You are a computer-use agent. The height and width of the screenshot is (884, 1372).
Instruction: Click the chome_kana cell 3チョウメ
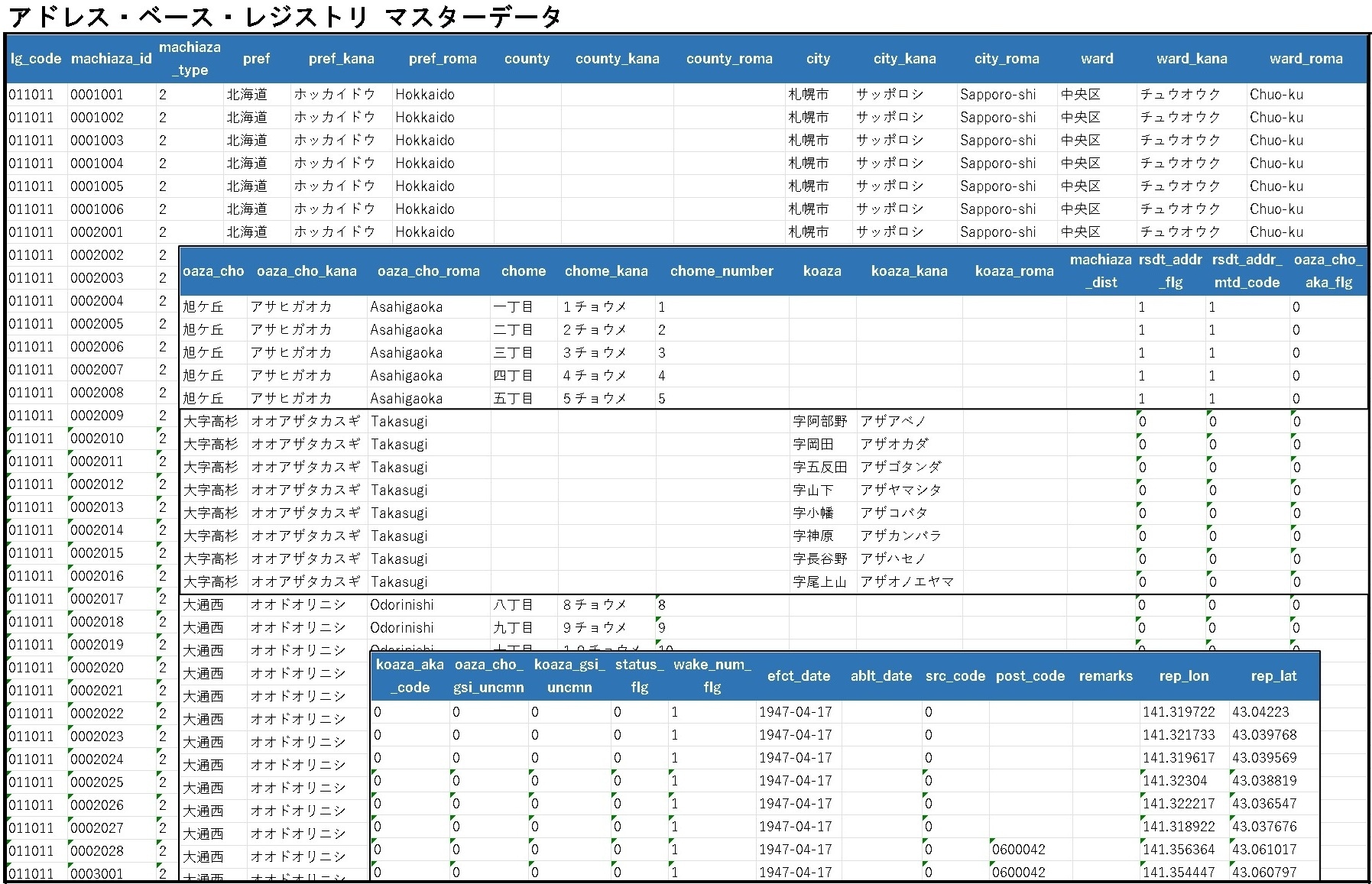(595, 353)
